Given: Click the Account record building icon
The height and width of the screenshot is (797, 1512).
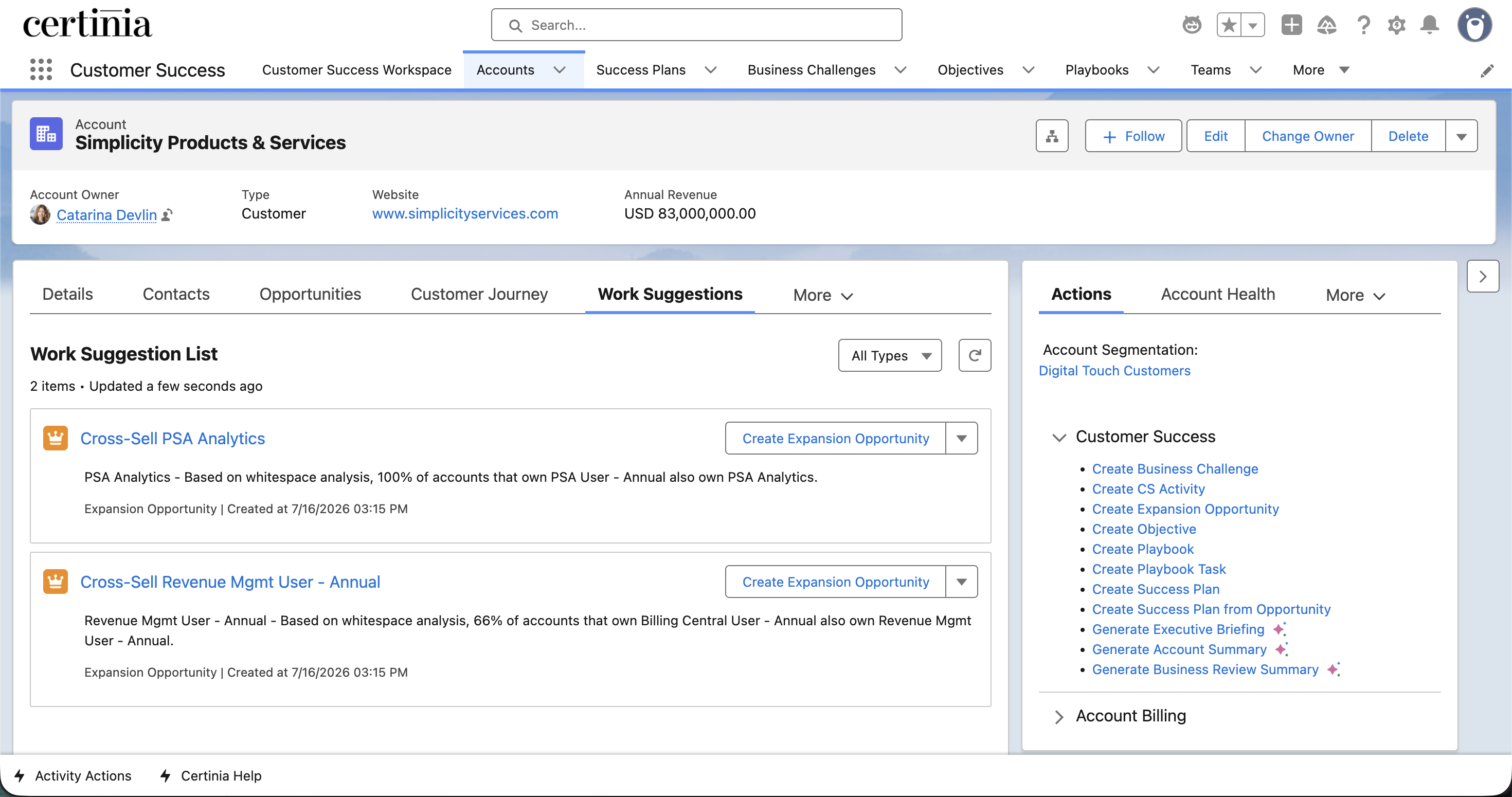Looking at the screenshot, I should [x=46, y=134].
